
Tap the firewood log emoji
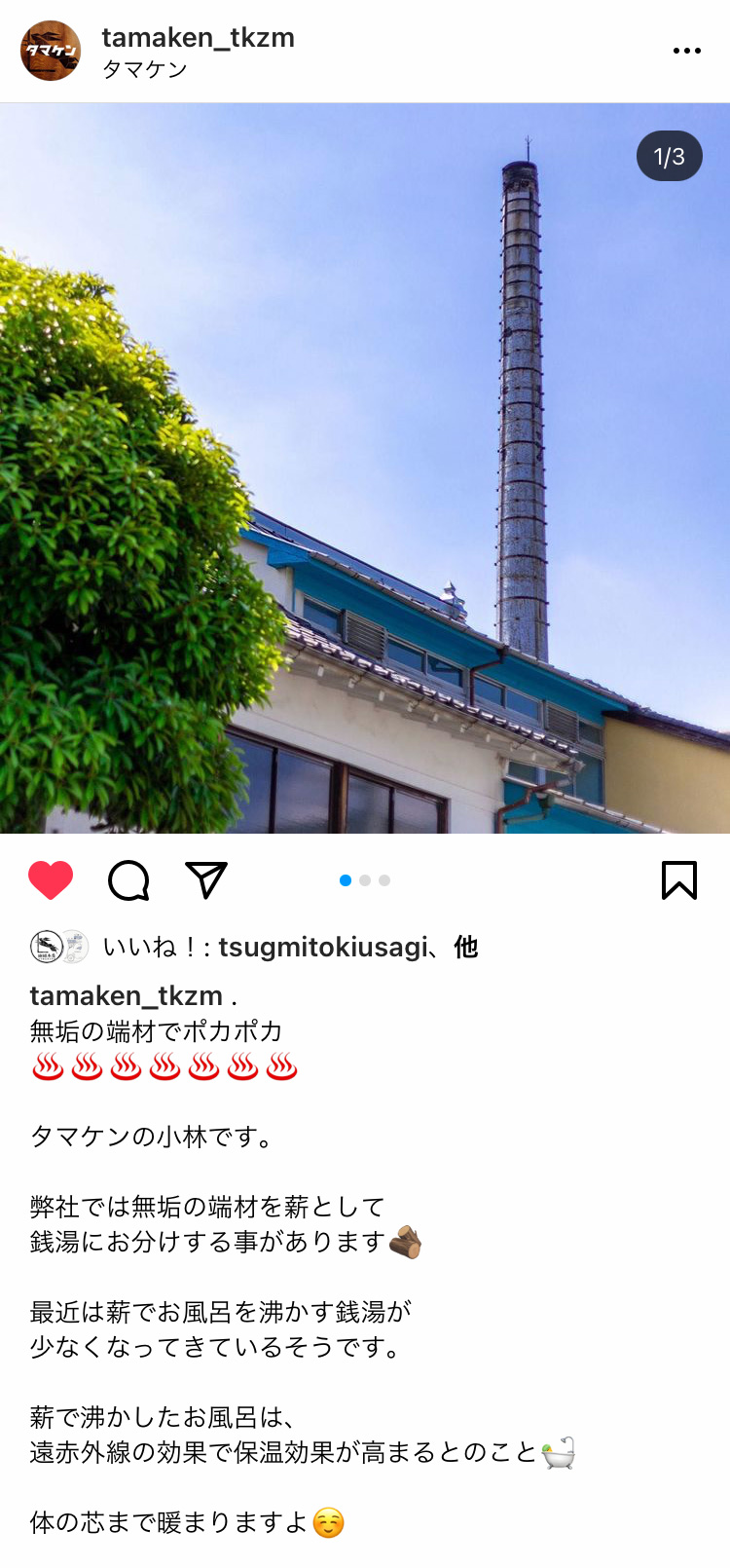click(x=405, y=1242)
